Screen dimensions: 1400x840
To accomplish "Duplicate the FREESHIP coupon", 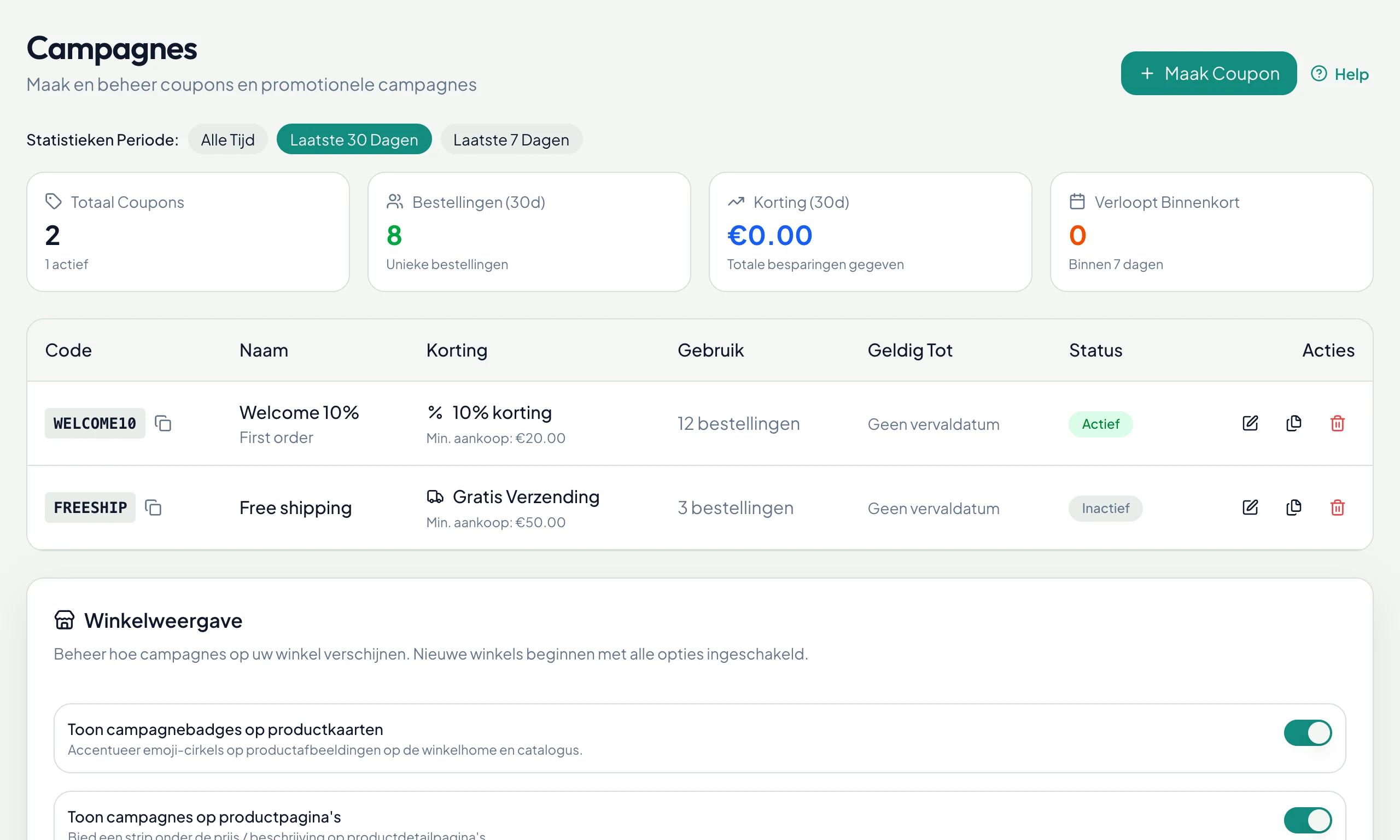I will pos(1293,507).
